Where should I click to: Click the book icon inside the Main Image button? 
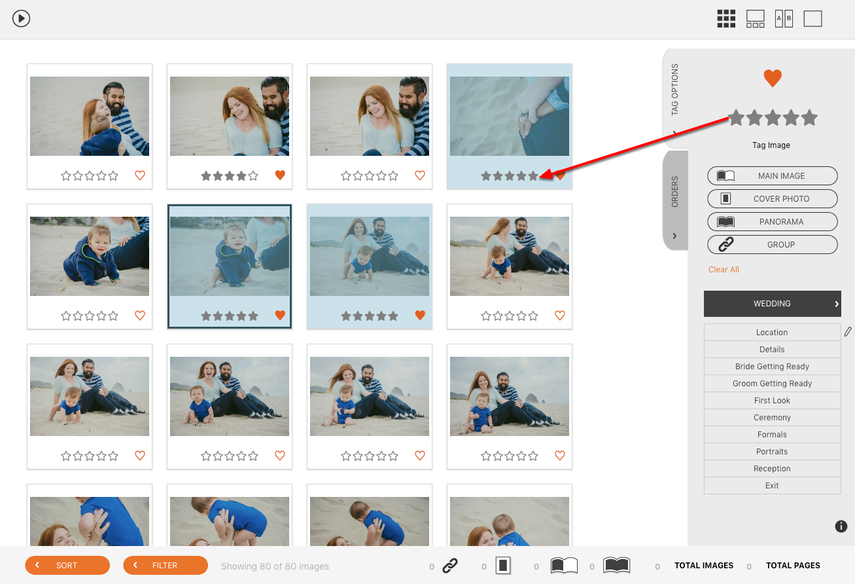pos(726,176)
